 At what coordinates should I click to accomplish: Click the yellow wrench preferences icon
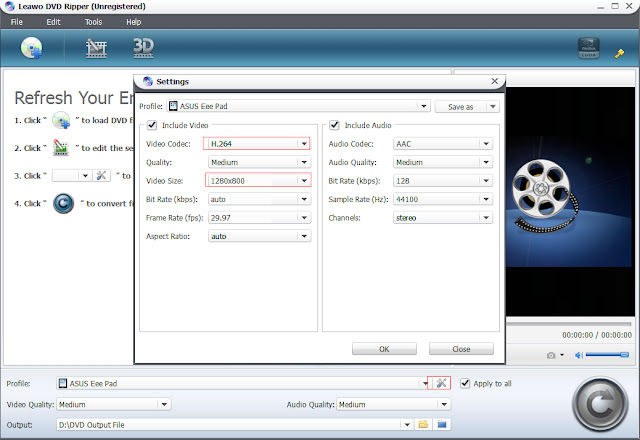(x=619, y=53)
